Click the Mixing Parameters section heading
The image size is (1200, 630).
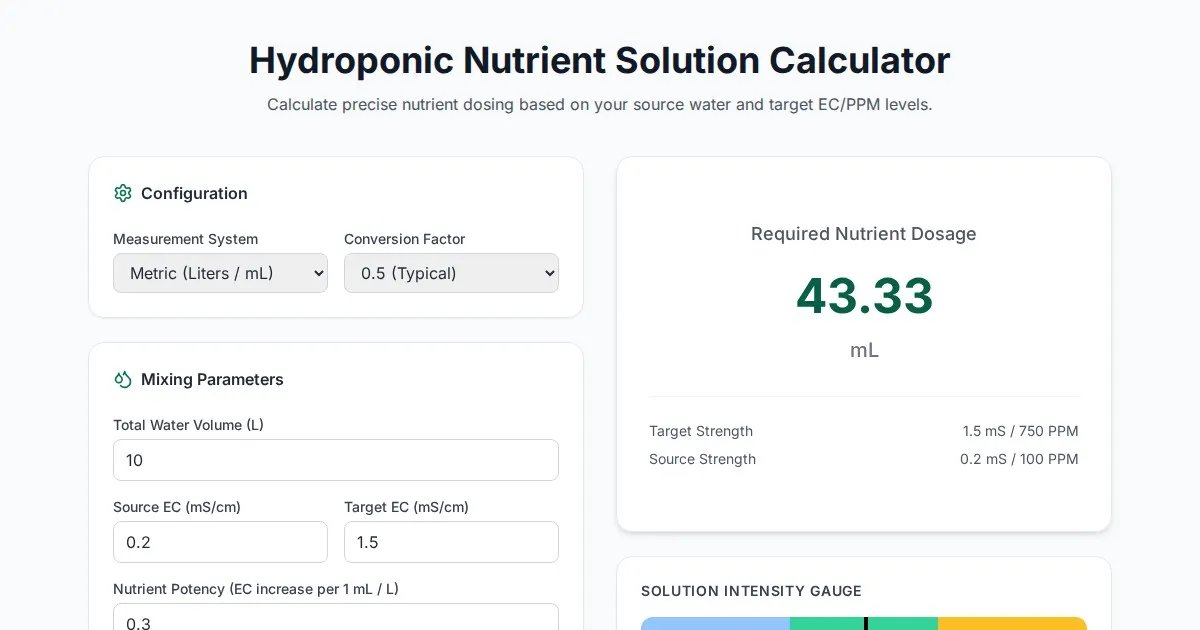tap(212, 379)
